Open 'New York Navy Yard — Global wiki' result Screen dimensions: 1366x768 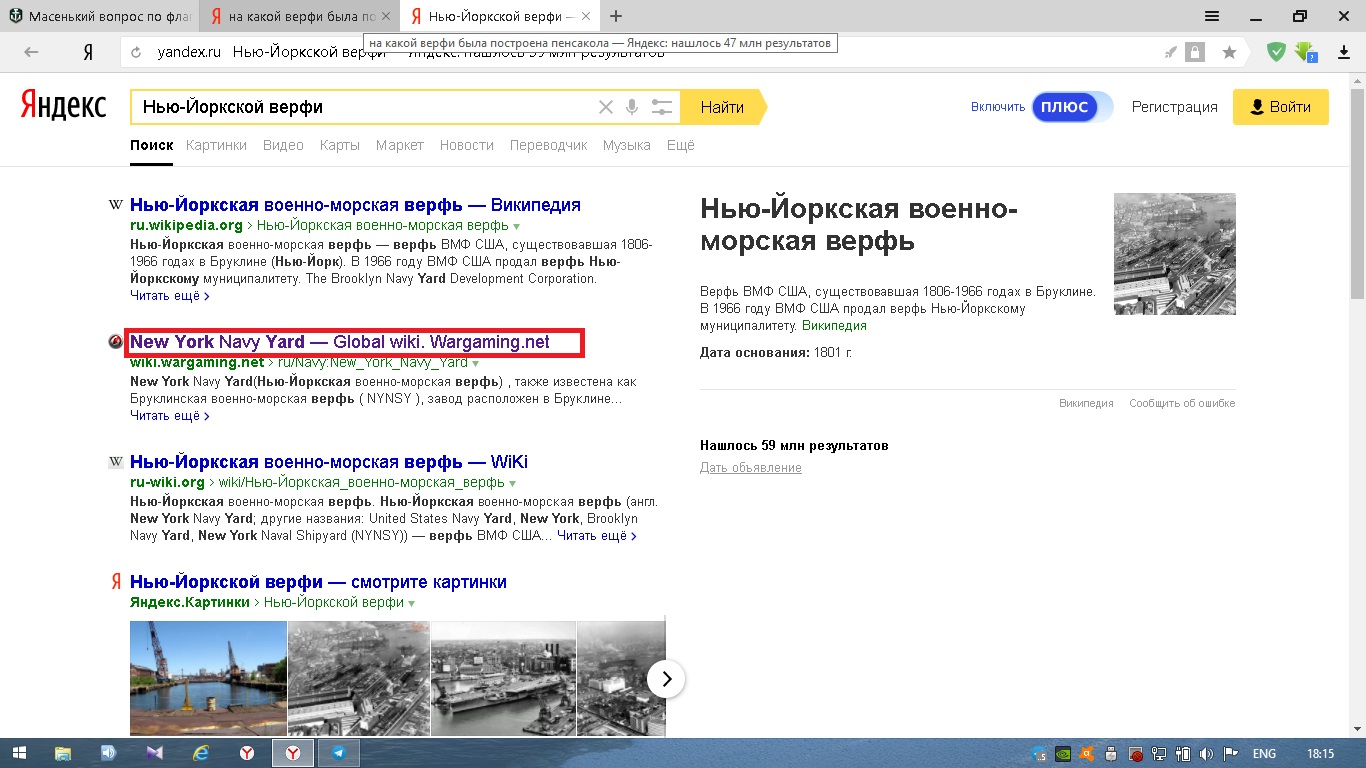click(x=340, y=342)
